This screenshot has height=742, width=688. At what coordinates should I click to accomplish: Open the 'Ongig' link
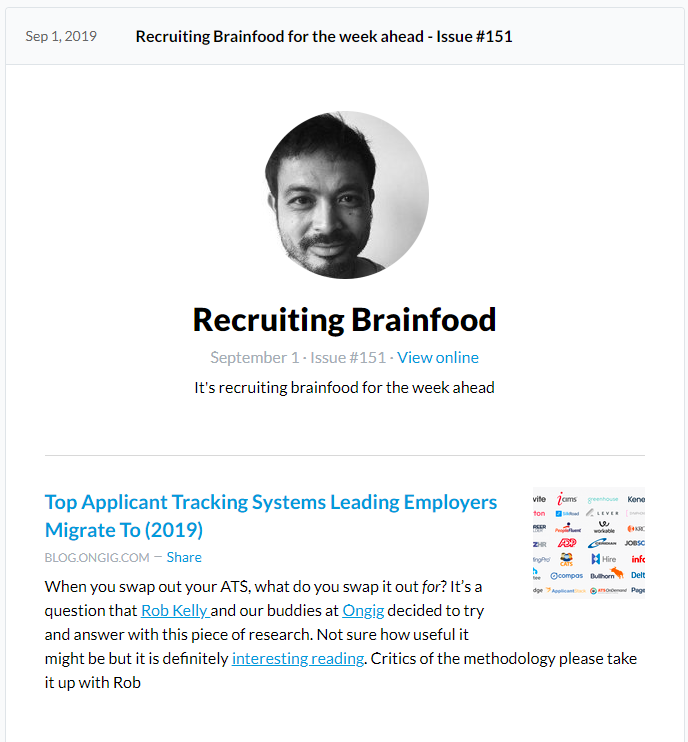[363, 610]
